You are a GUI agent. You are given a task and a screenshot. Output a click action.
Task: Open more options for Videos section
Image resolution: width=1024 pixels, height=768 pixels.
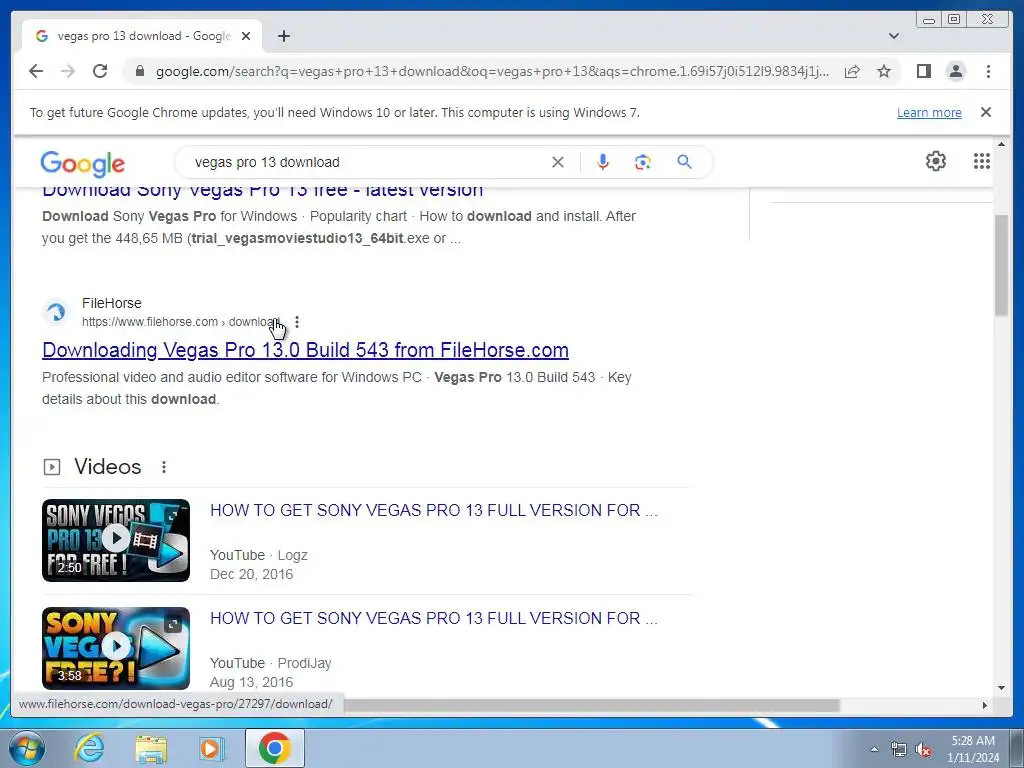[x=164, y=467]
